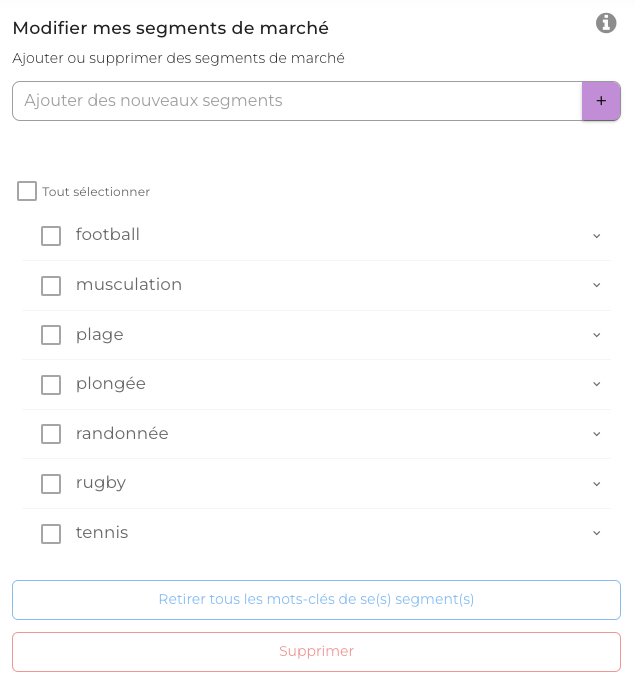Screen dimensions: 635x700
Task: Check the Tout sélectionner checkbox
Action: (x=27, y=191)
